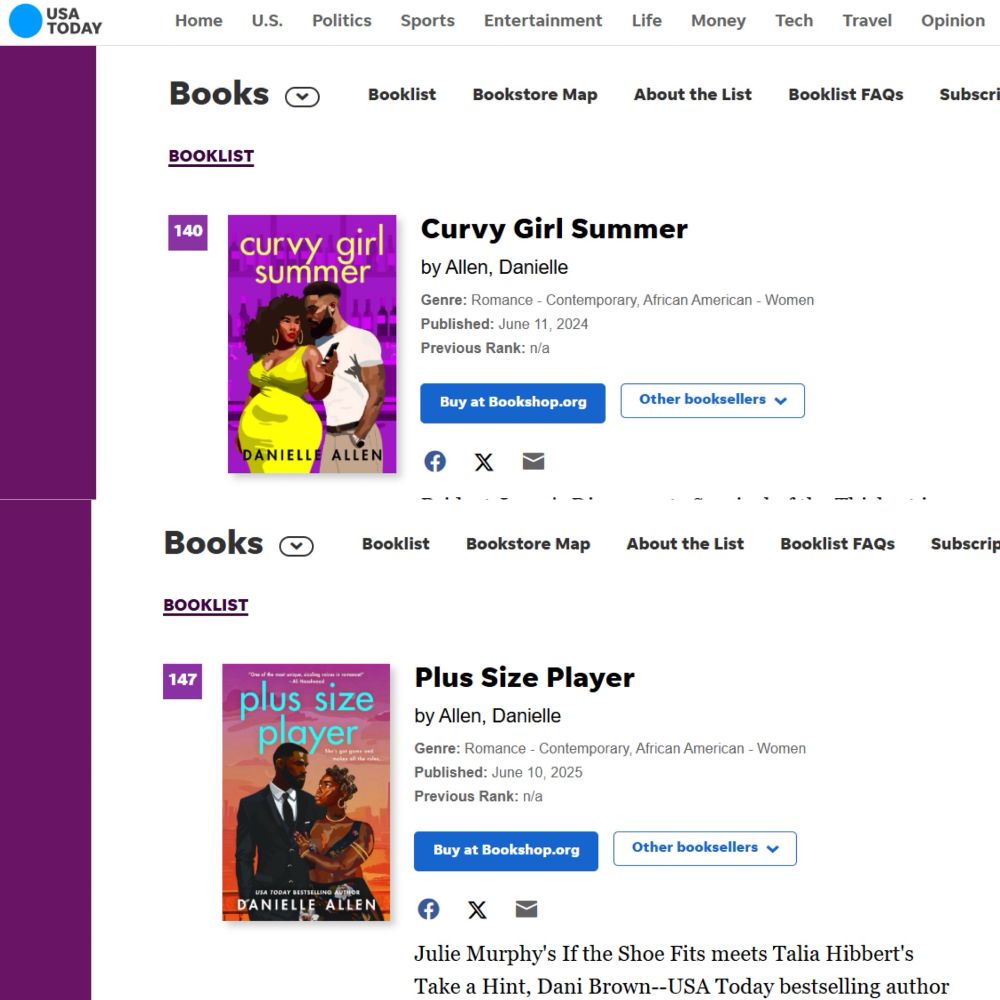Viewport: 1000px width, 1000px height.
Task: Click the upper BOOKLIST breadcrumb link
Action: (211, 156)
